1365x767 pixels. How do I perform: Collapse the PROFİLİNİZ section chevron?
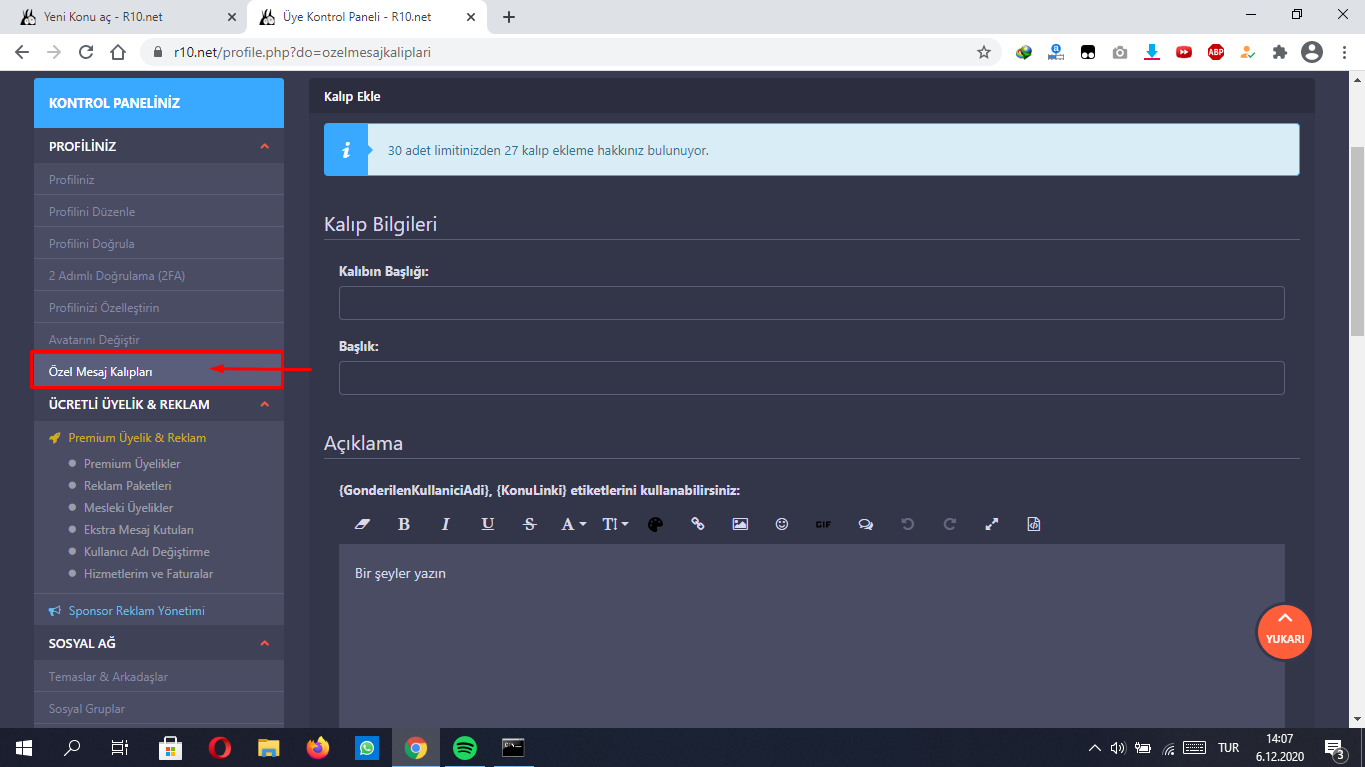[x=265, y=147]
